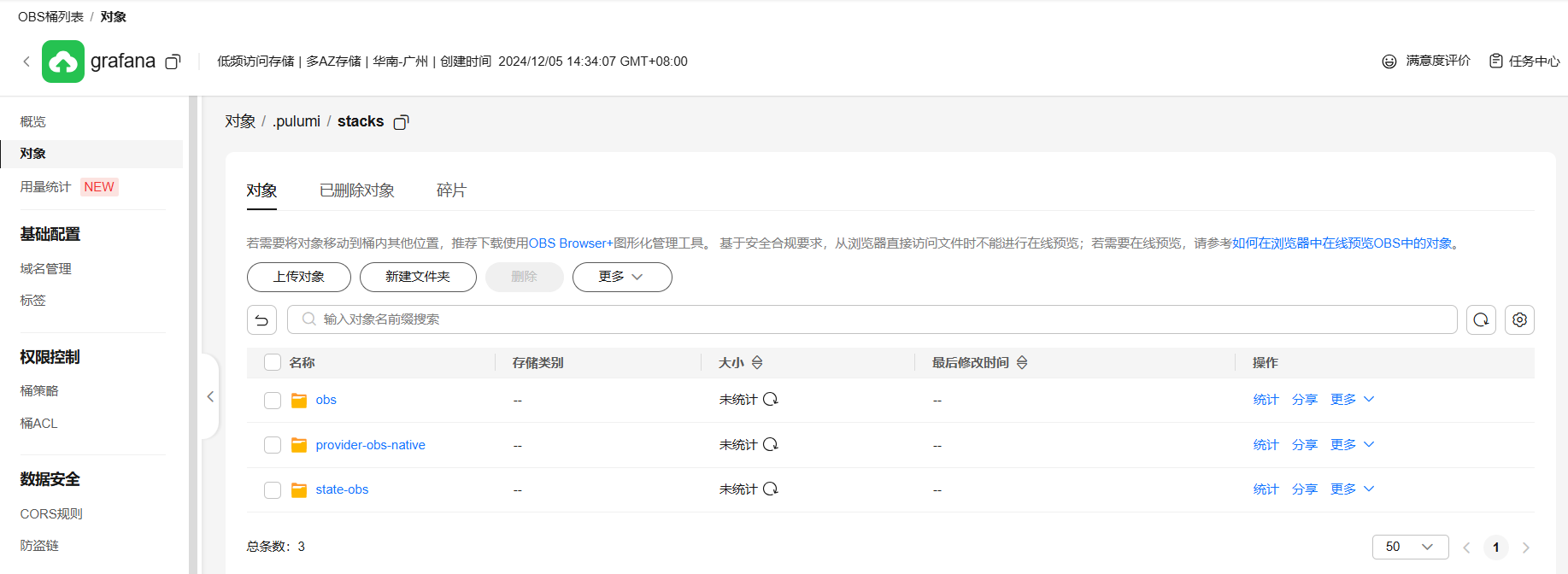Open the page size 50 dropdown
1568x574 pixels.
[x=1410, y=547]
